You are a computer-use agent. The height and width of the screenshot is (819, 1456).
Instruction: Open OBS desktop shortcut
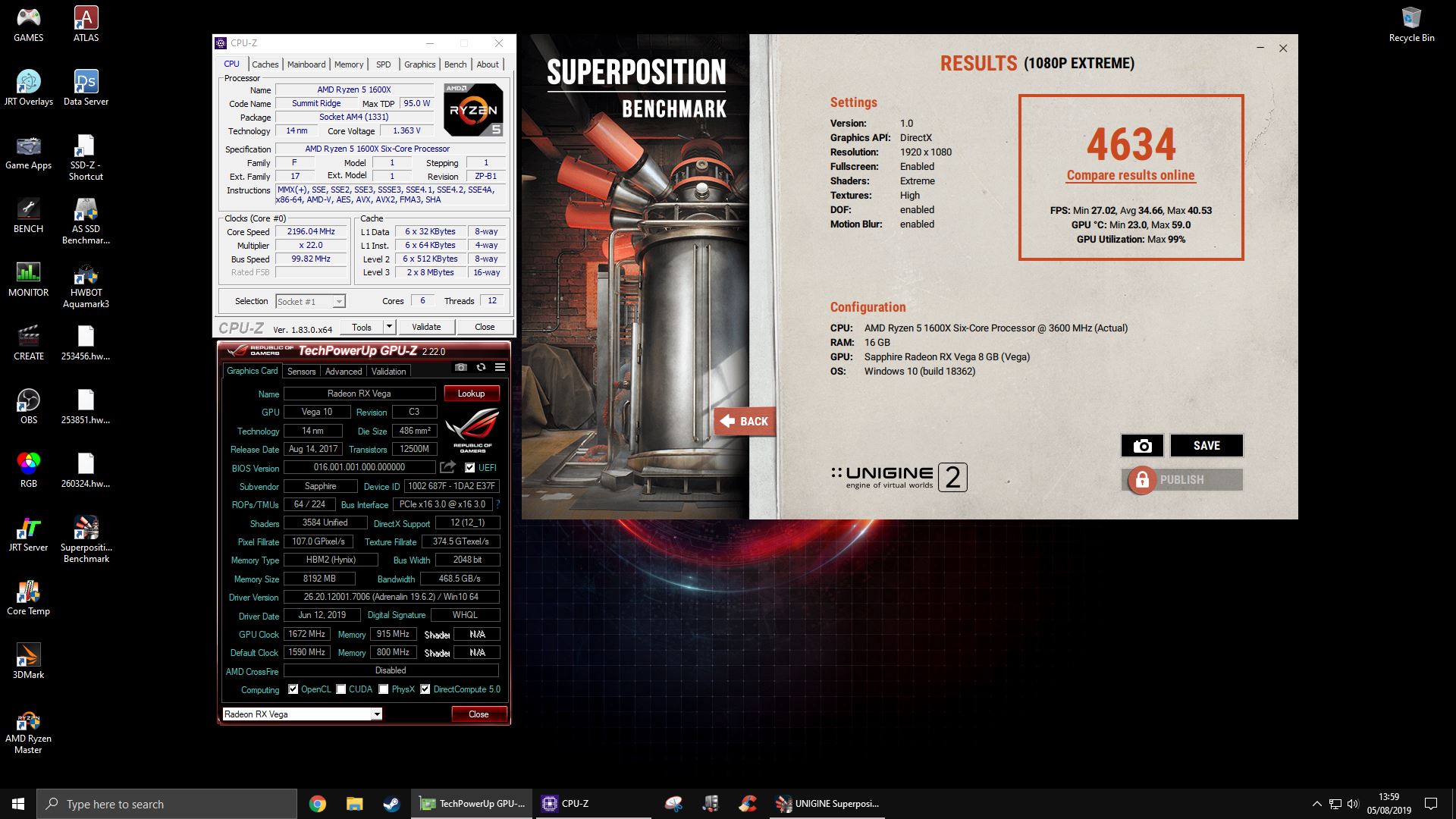[28, 406]
